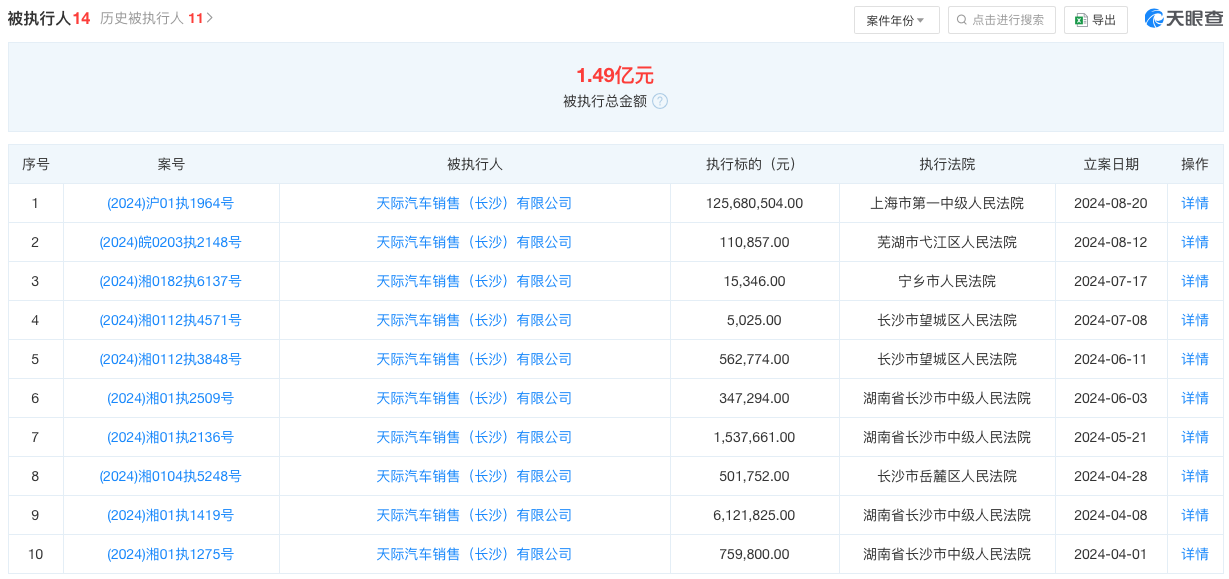Click the 导出 export button
This screenshot has height=579, width=1229.
coord(1096,20)
